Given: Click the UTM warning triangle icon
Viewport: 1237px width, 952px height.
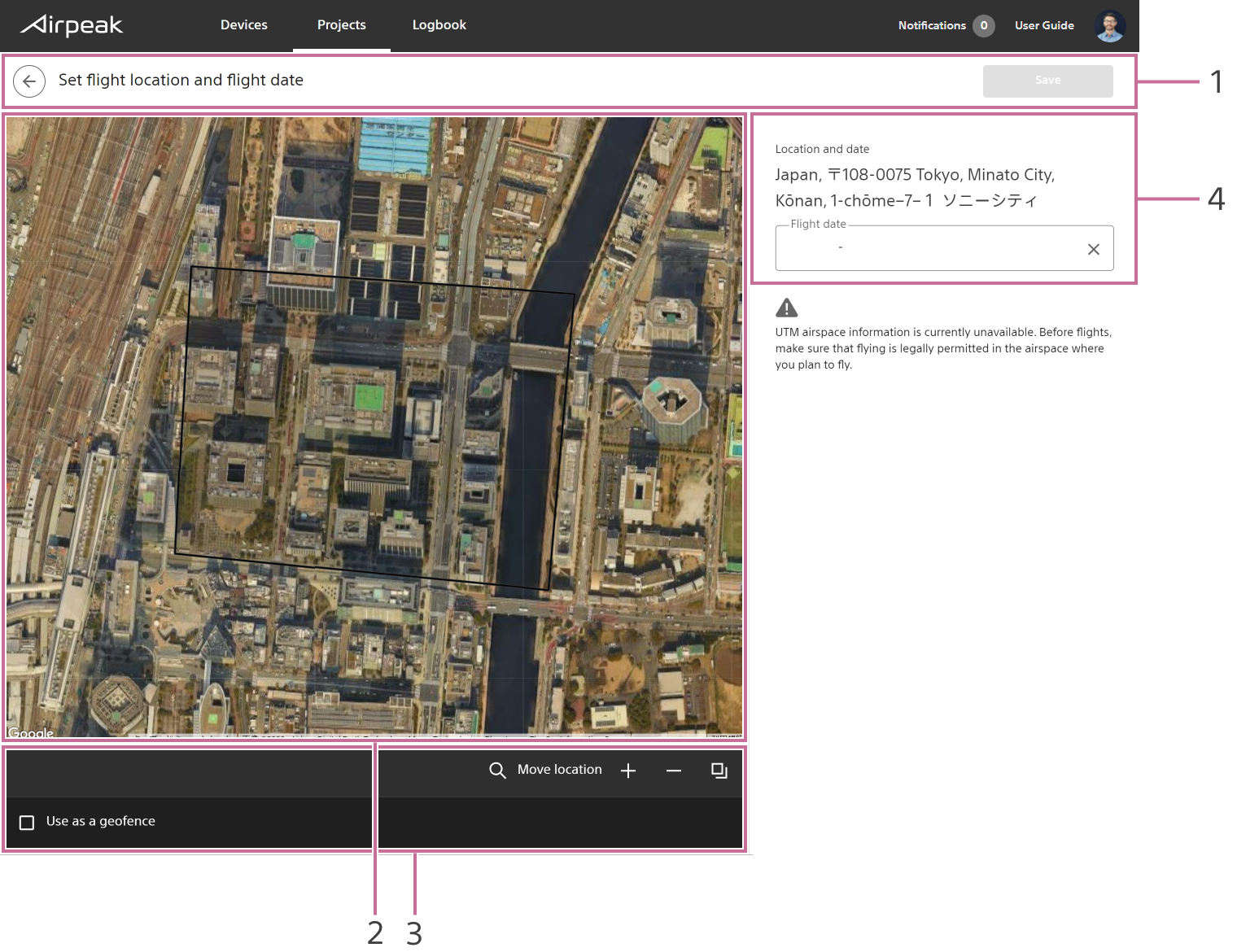Looking at the screenshot, I should pos(787,308).
